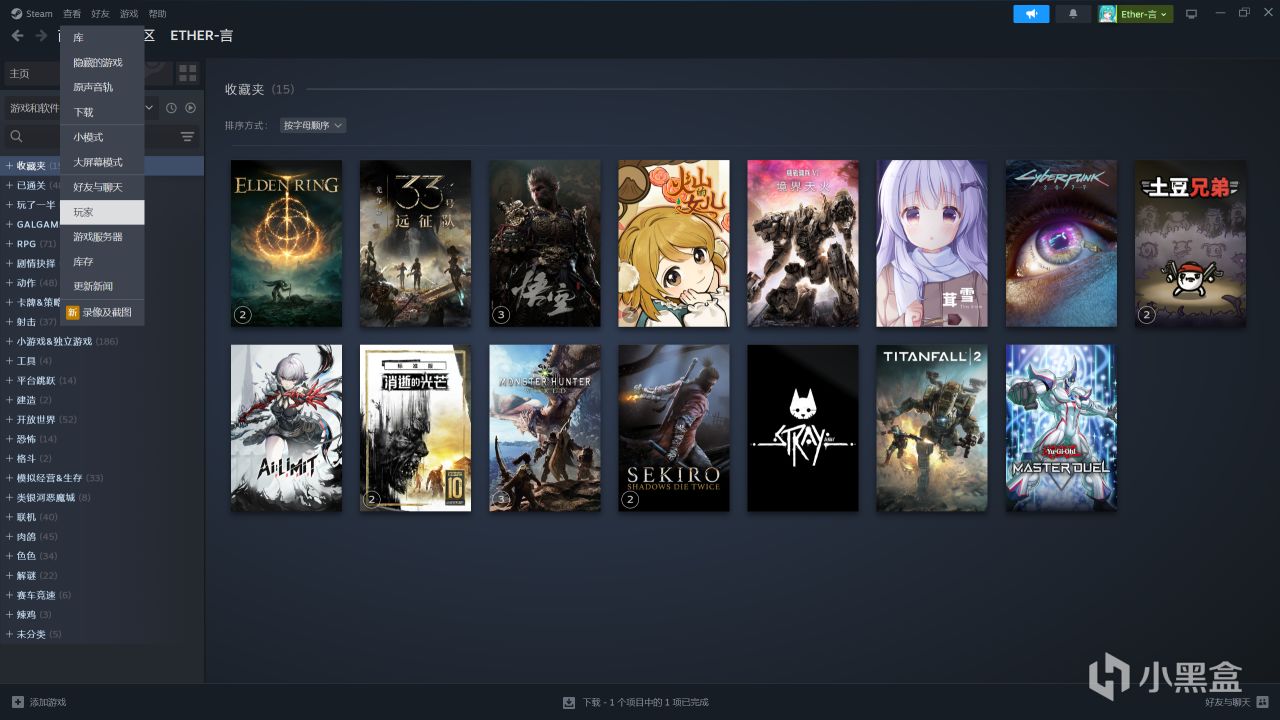Open the 帮助 menu bar item
1280x720 pixels.
click(x=157, y=14)
